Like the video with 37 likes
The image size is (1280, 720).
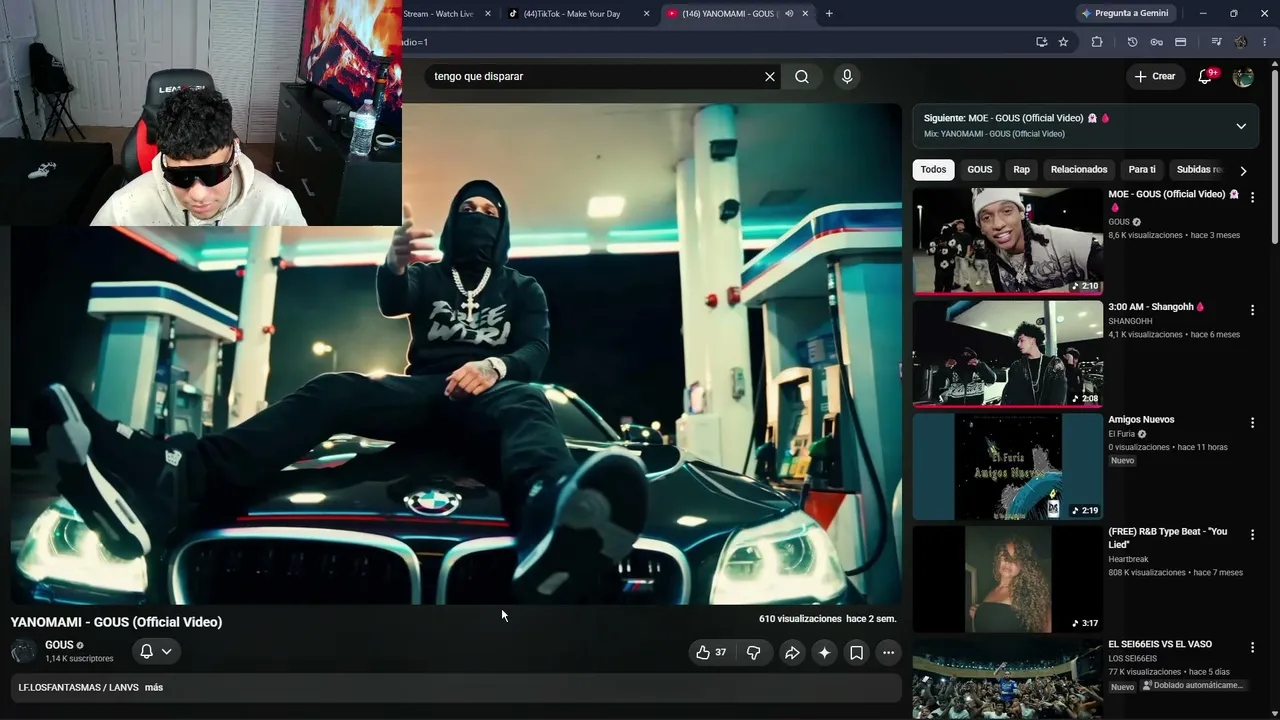pyautogui.click(x=711, y=653)
